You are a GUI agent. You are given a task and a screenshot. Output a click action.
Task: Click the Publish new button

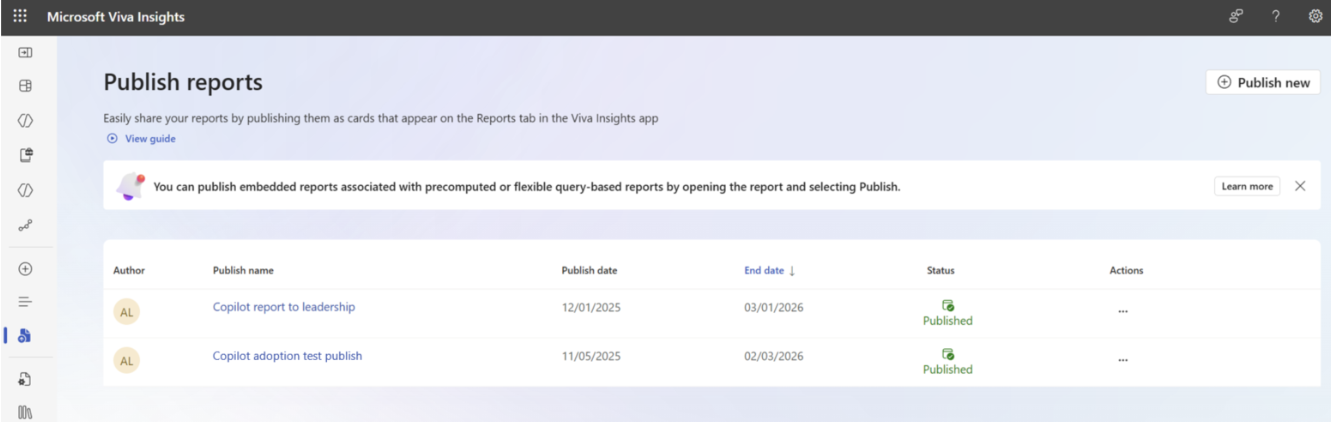(1263, 83)
